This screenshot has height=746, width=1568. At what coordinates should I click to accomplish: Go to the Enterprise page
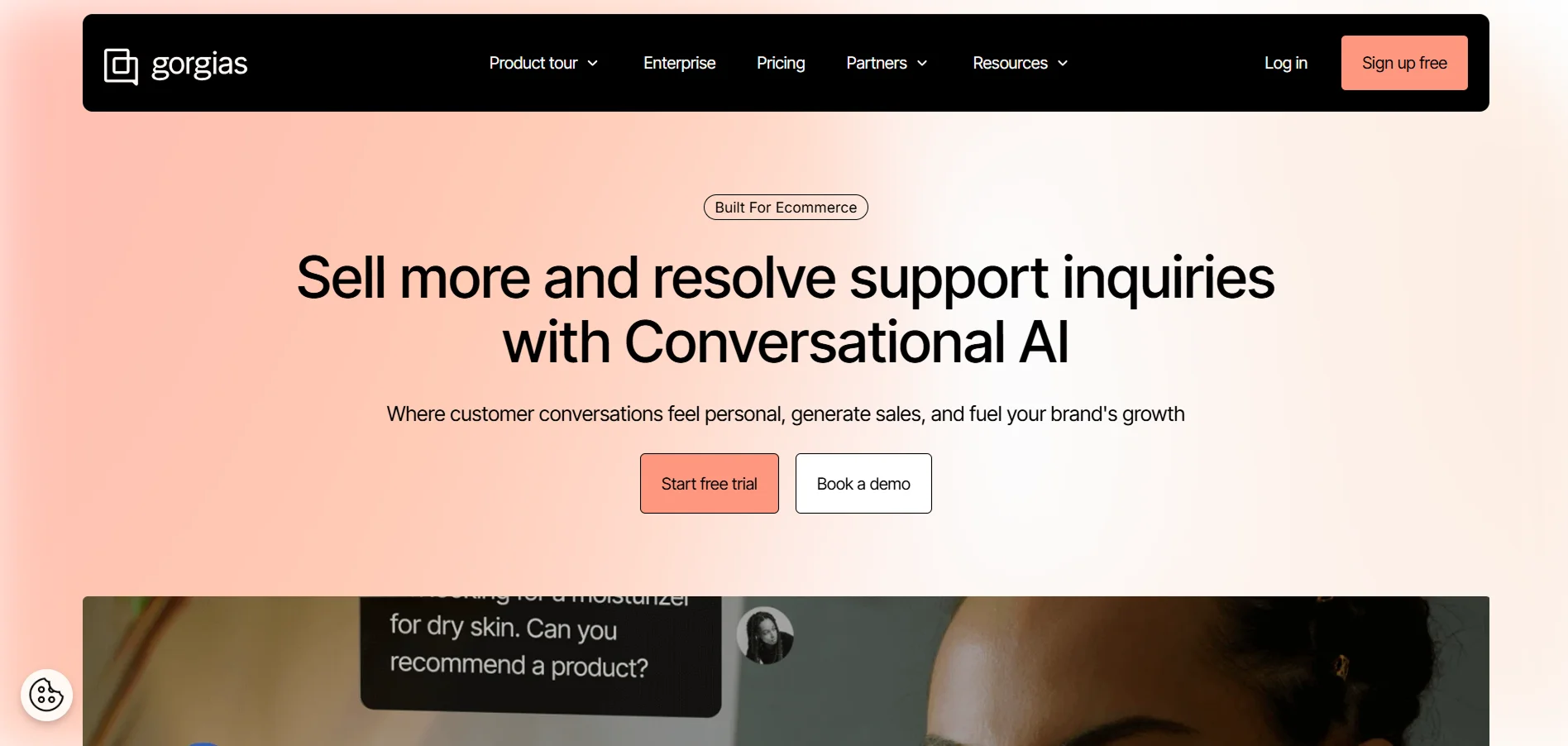[x=679, y=63]
